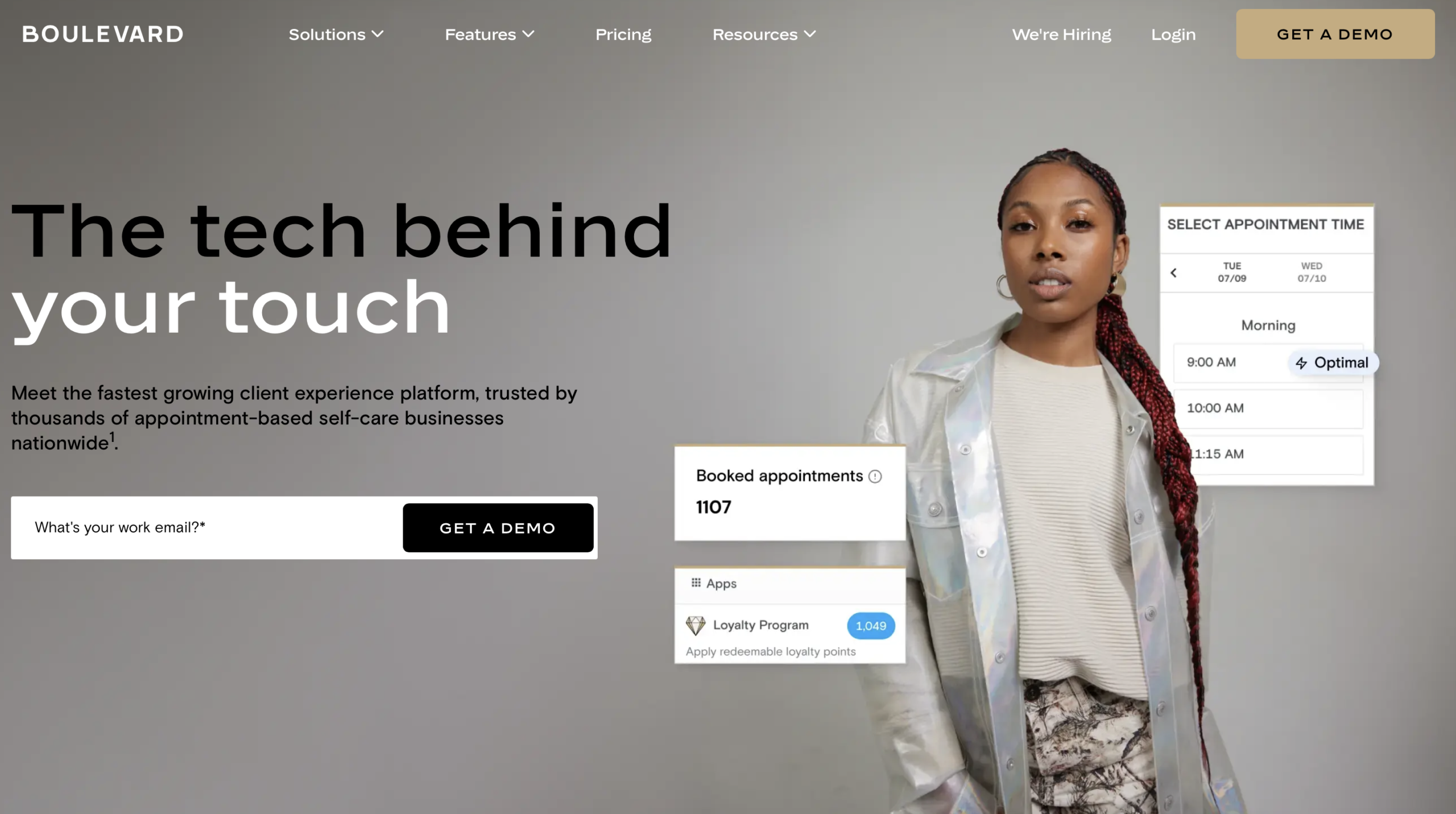Screen dimensions: 1456x814
Task: Click the Loyalty Program diamond icon
Action: tap(695, 625)
